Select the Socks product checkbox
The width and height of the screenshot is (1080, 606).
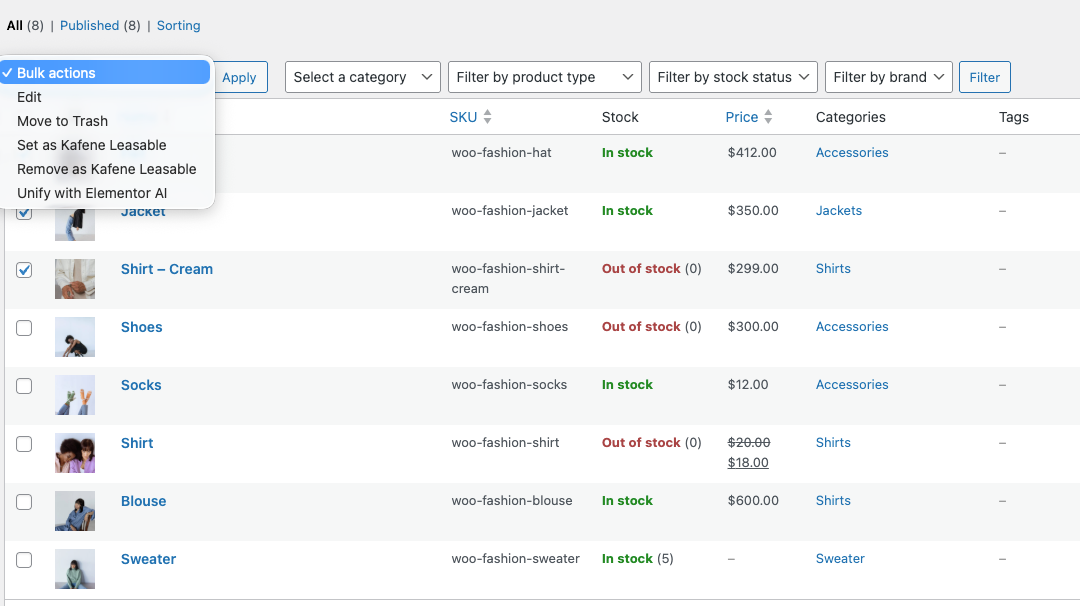(24, 386)
